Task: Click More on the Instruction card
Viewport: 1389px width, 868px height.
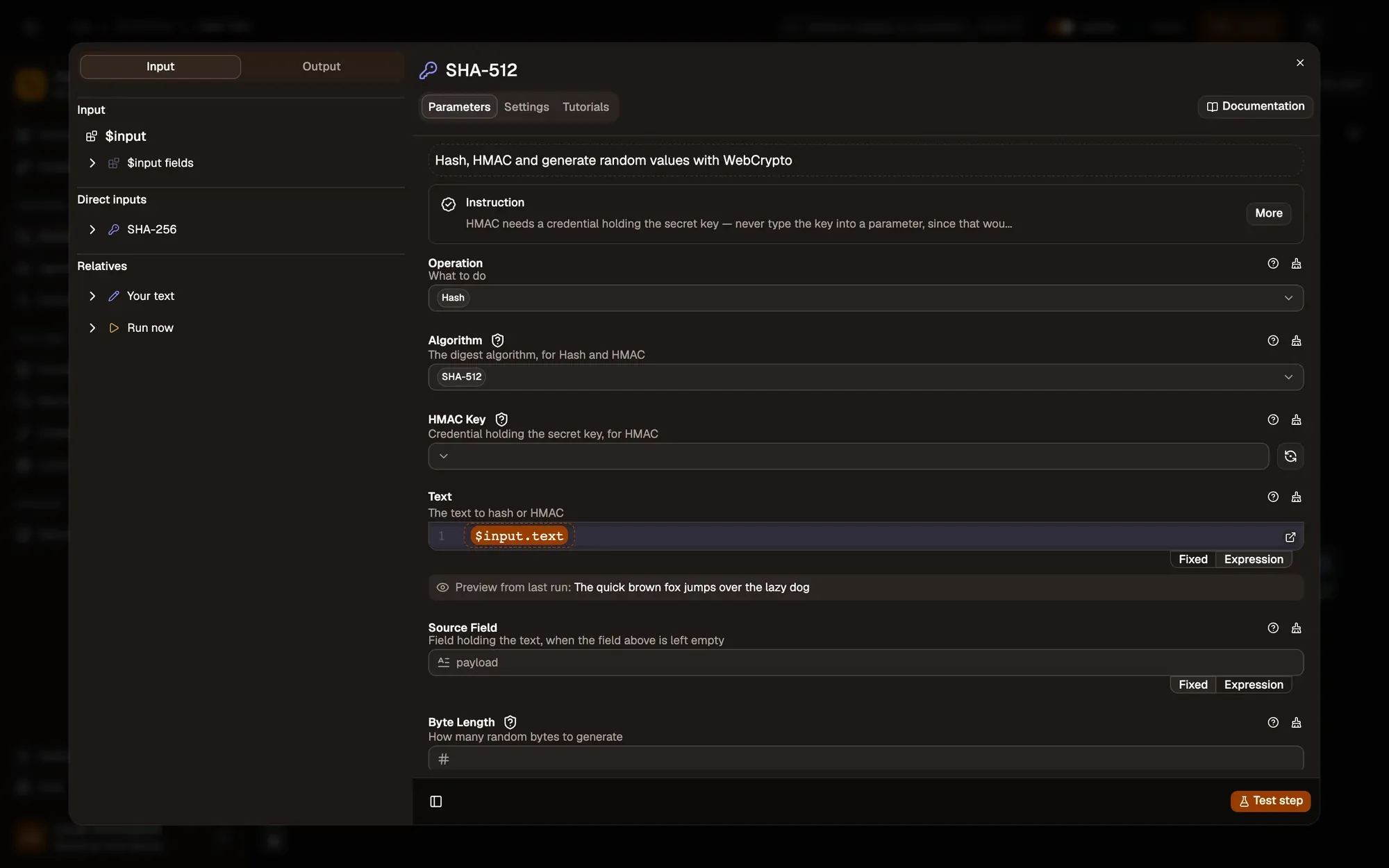Action: (1268, 213)
